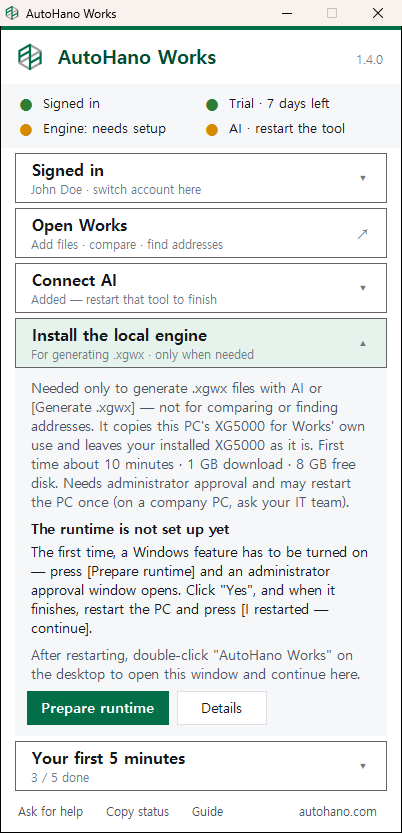Open the Guide link

(208, 812)
